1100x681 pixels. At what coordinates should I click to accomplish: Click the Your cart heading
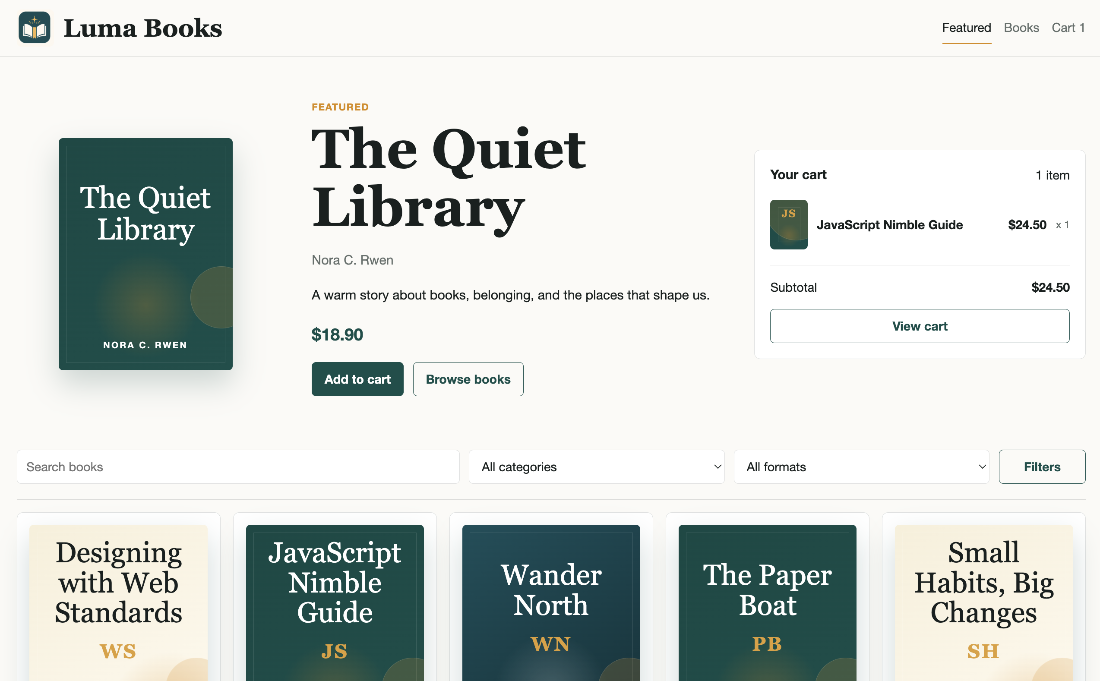click(798, 175)
